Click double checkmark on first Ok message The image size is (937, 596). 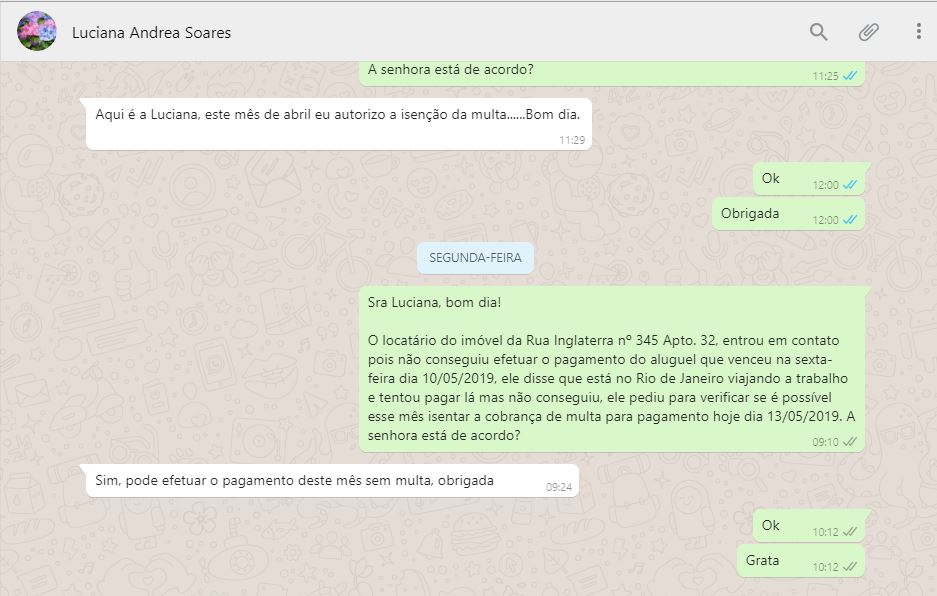click(x=850, y=185)
